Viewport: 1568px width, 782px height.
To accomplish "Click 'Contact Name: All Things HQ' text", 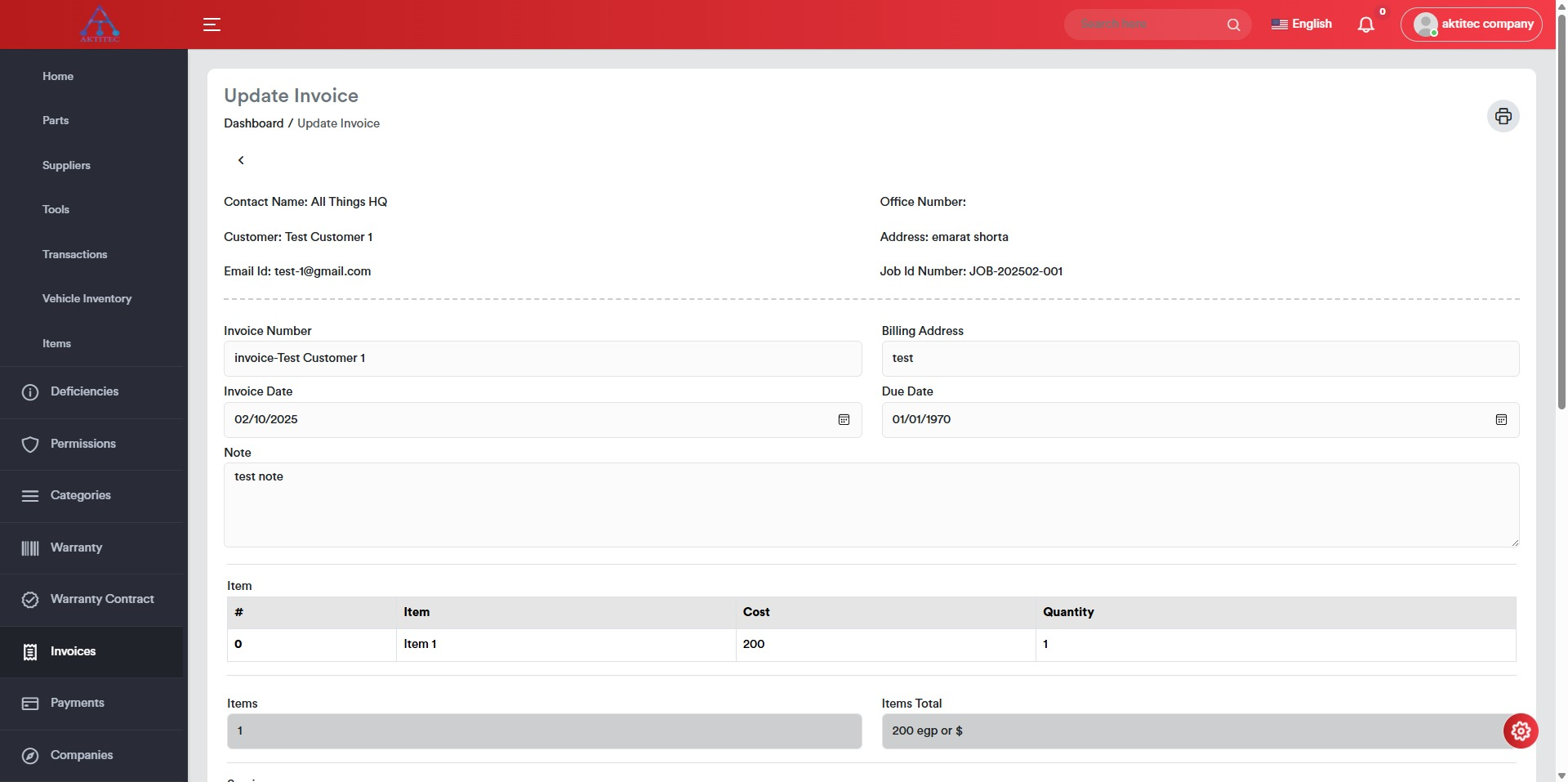I will pos(305,202).
